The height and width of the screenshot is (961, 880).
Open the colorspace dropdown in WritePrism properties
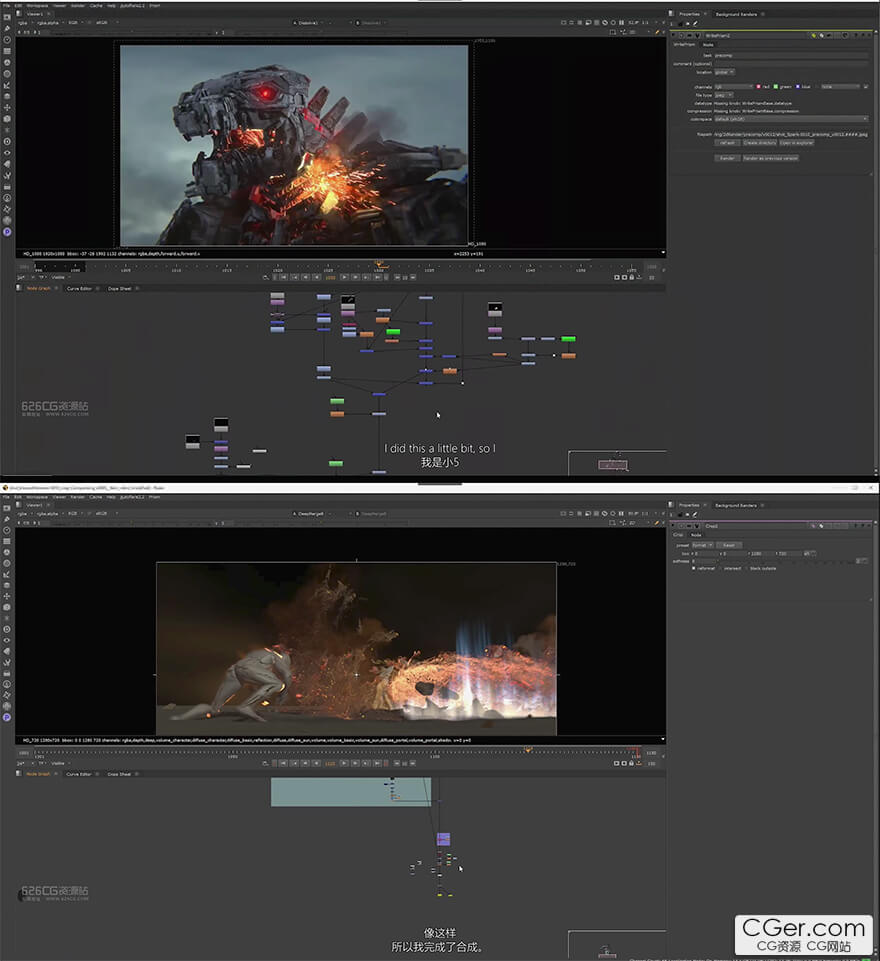pos(791,119)
